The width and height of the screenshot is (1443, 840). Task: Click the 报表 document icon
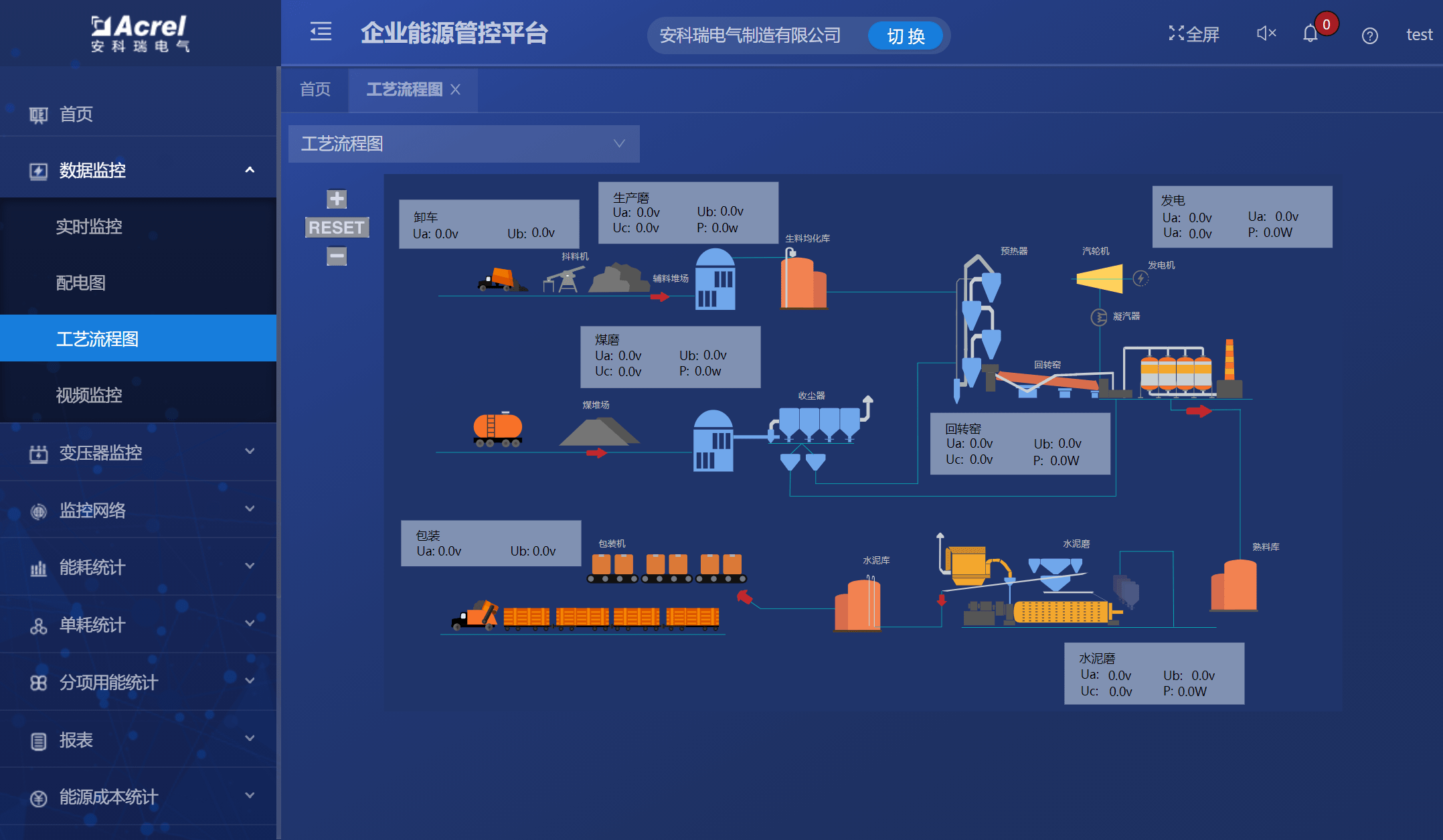(38, 741)
